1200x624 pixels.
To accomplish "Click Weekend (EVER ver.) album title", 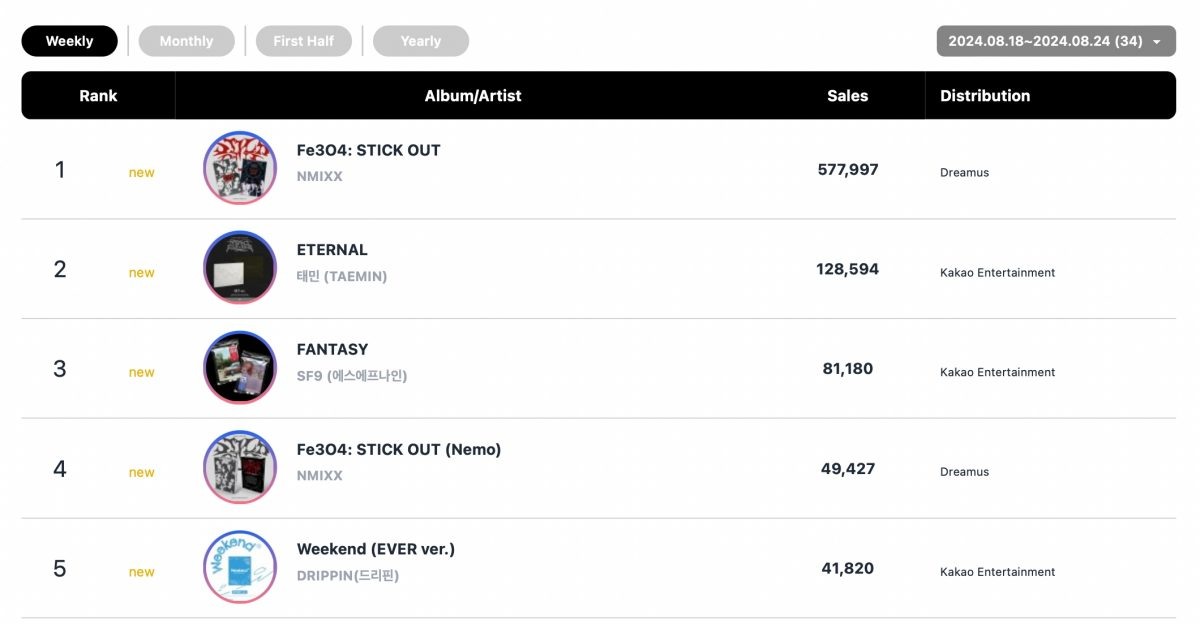I will (375, 549).
